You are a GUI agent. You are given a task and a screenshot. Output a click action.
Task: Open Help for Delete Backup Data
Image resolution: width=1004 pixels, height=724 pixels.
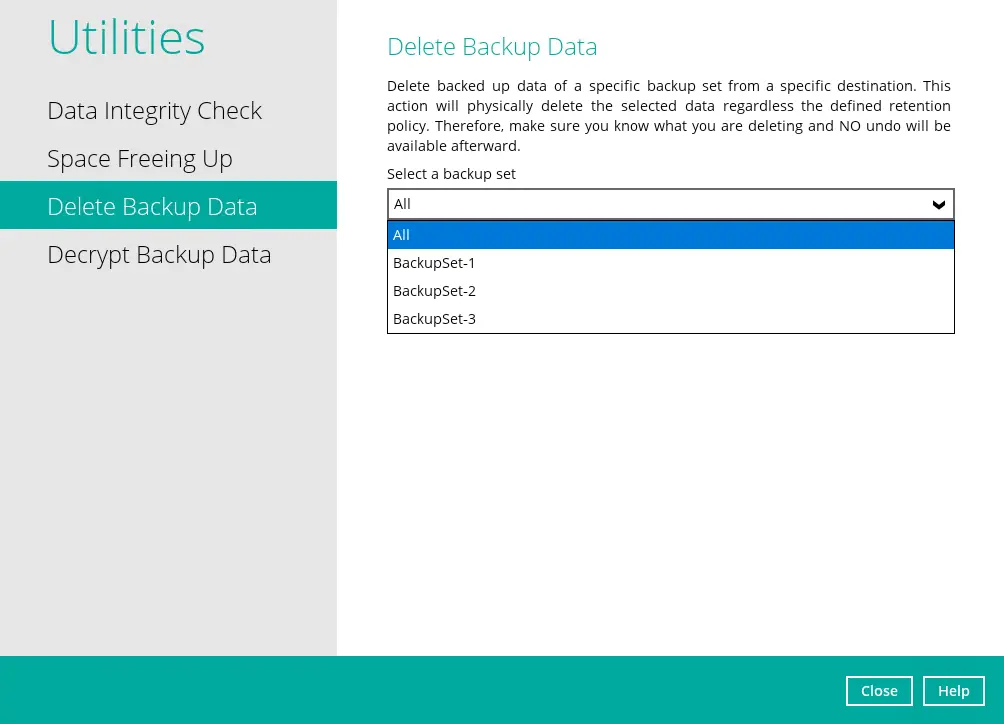pos(953,690)
